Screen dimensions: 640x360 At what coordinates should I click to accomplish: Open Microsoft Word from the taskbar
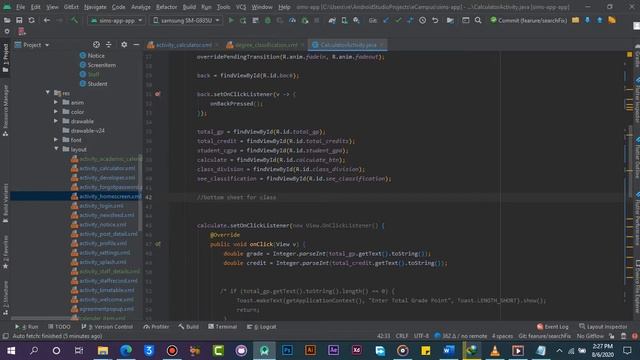coord(449,350)
